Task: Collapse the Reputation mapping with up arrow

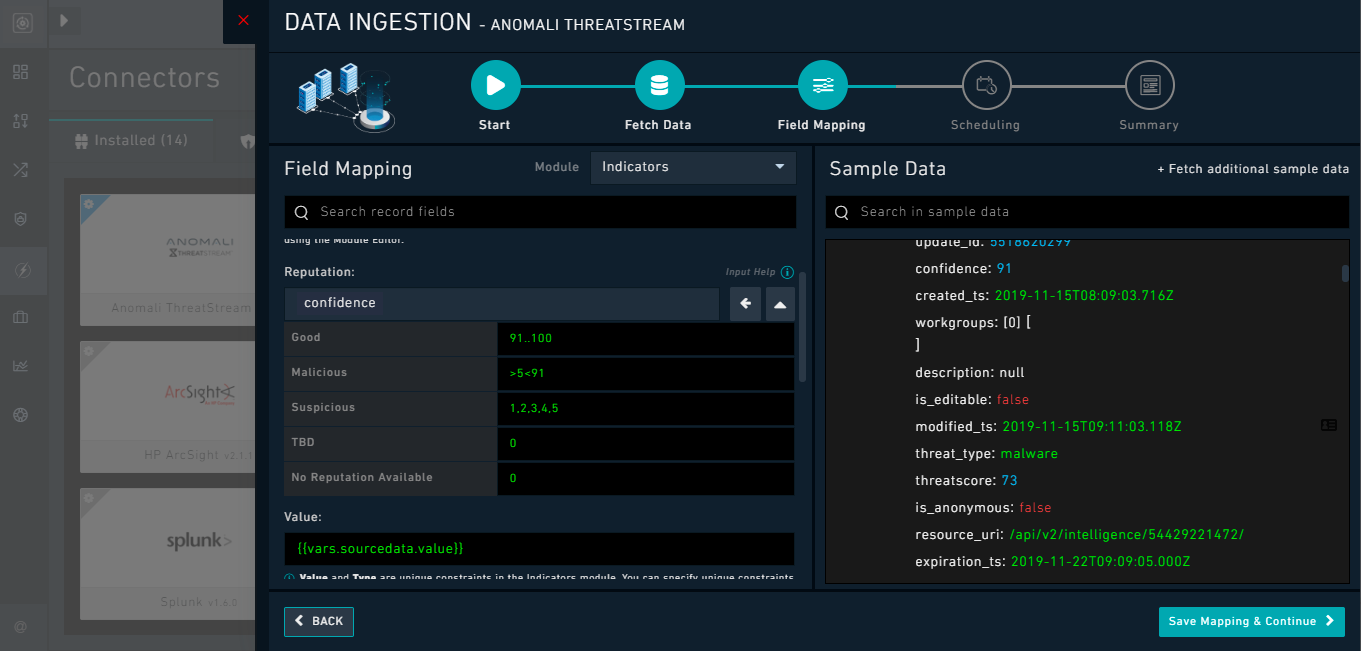Action: 780,304
